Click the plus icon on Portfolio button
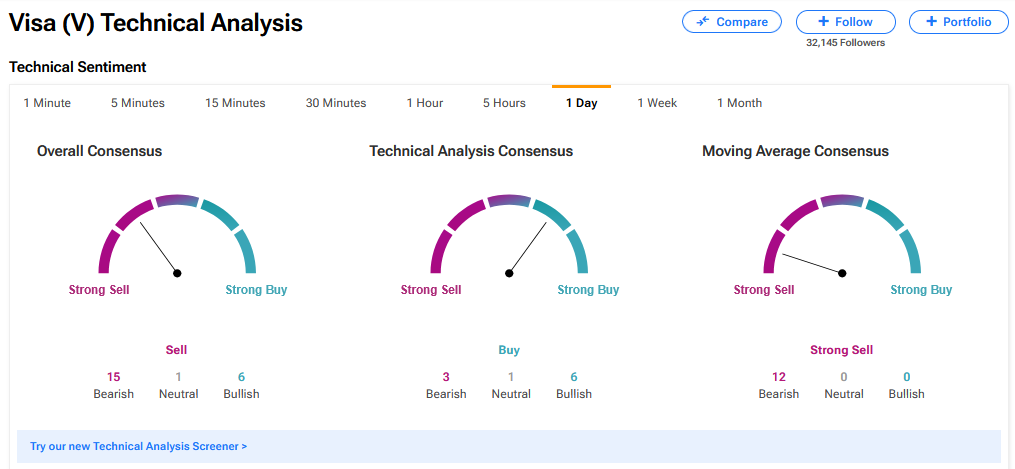This screenshot has height=469, width=1015. coord(931,22)
